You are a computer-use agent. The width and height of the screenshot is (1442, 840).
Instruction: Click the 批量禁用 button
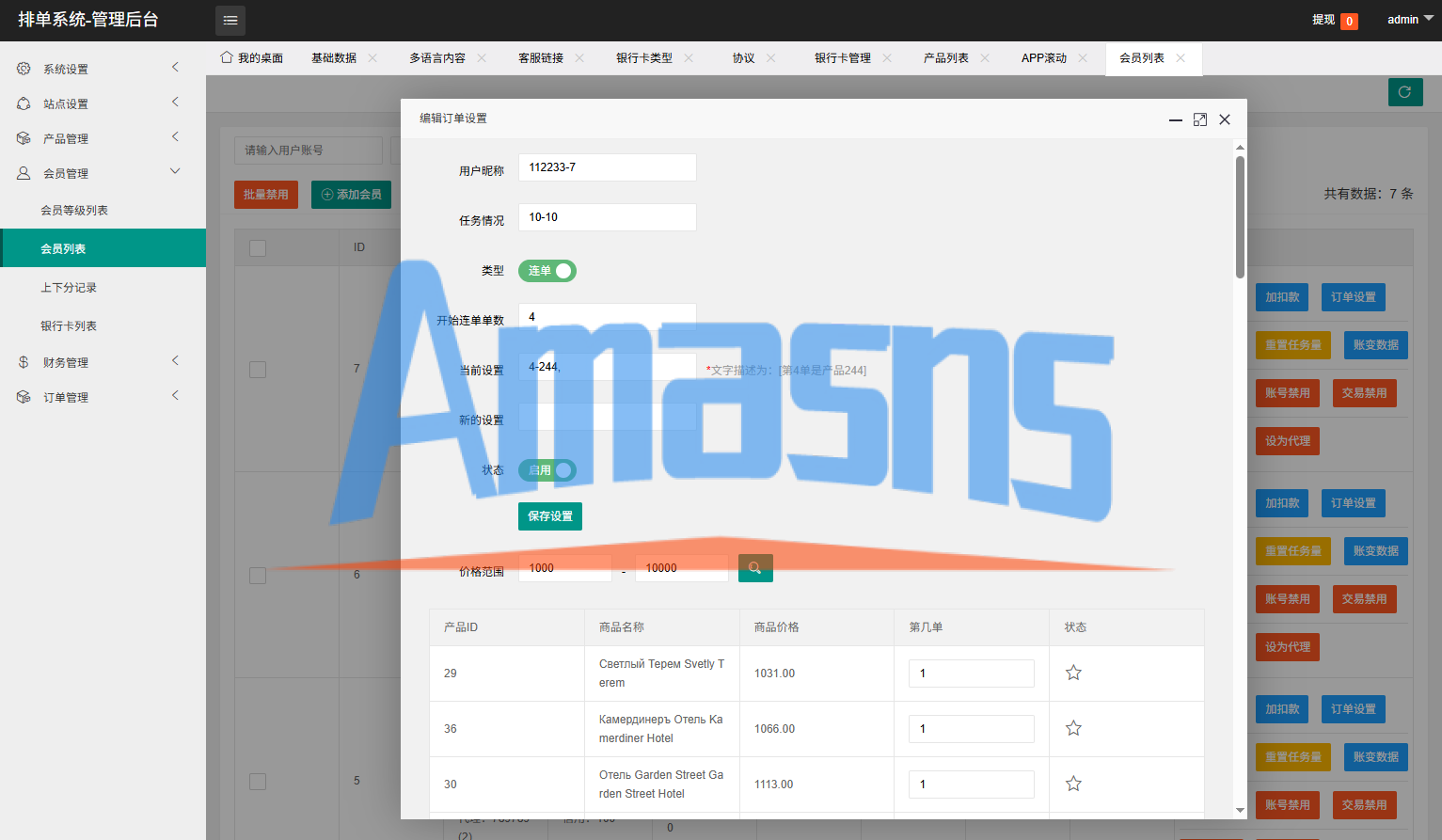click(x=266, y=195)
